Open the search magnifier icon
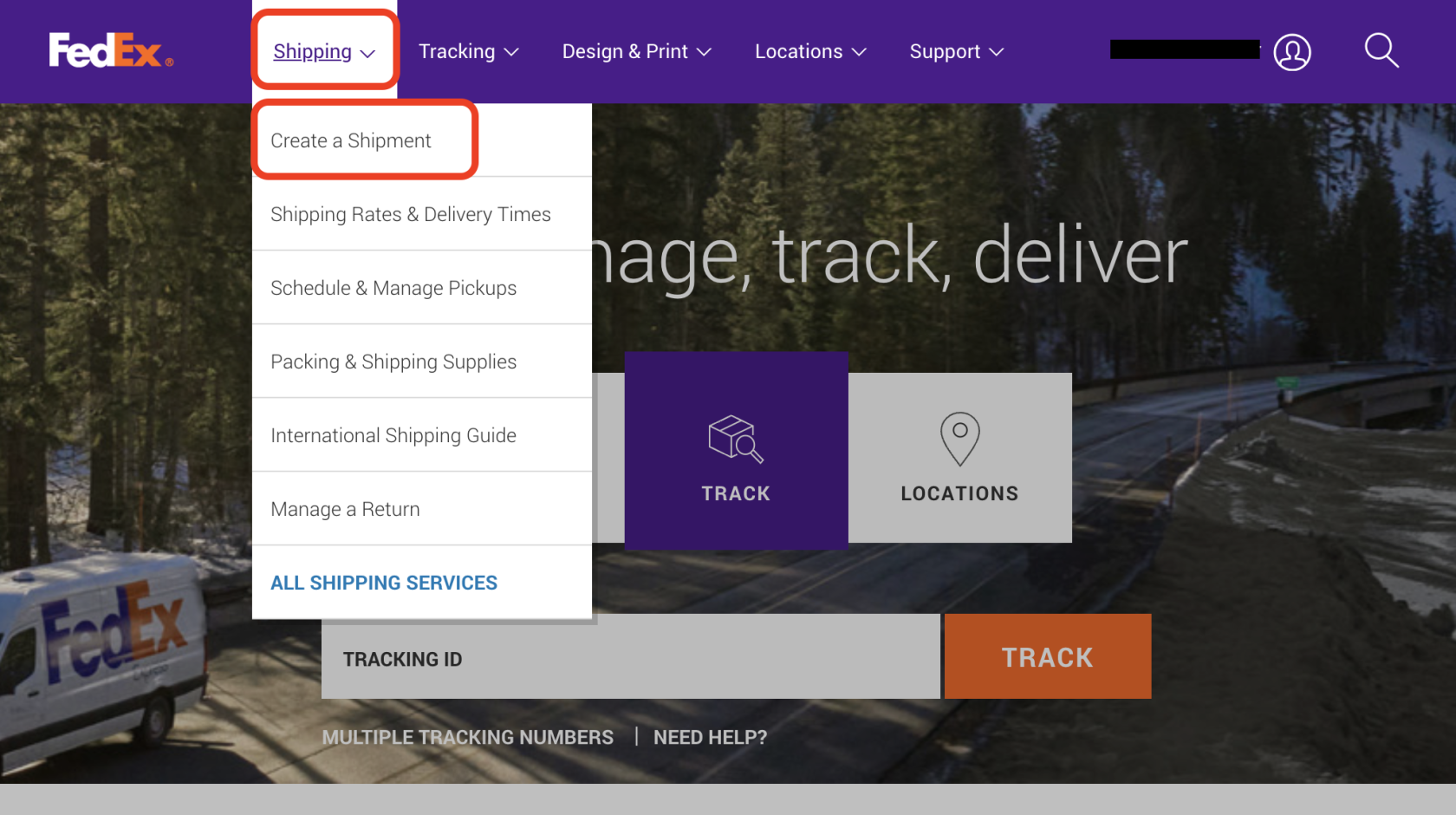This screenshot has width=1456, height=815. coord(1381,50)
